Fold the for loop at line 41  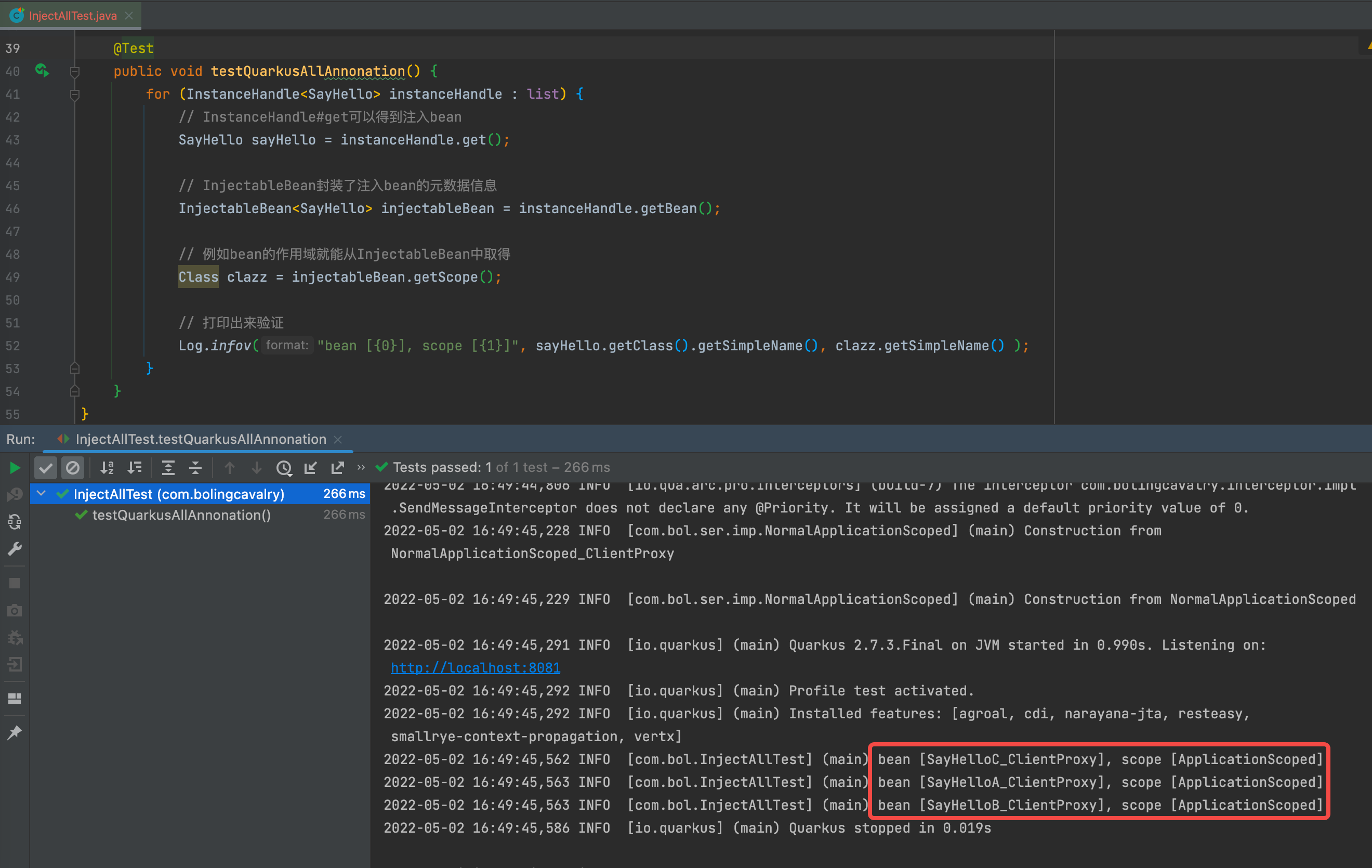click(75, 94)
